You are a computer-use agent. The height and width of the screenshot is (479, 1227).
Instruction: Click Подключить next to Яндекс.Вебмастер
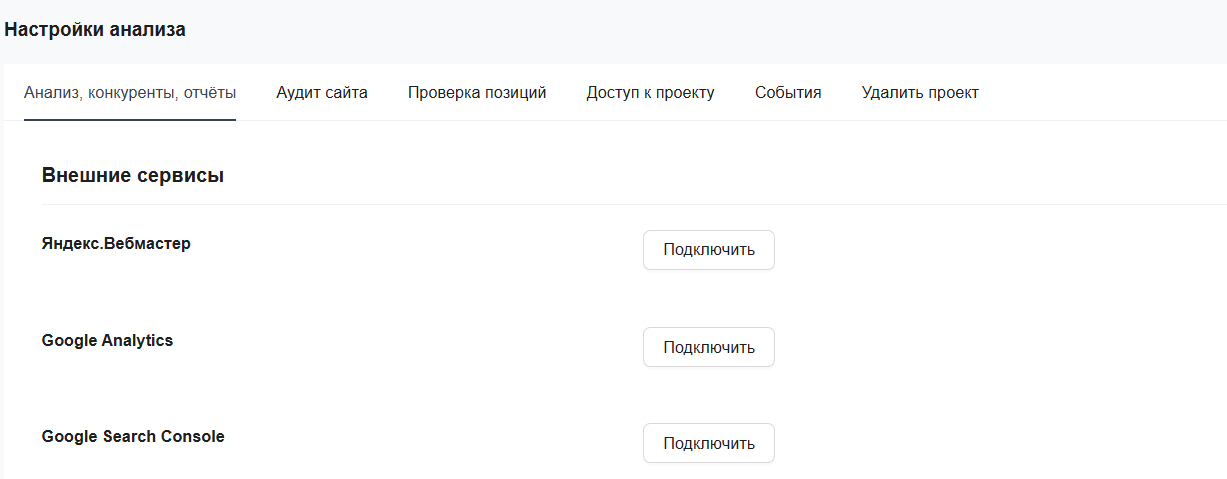tap(708, 250)
